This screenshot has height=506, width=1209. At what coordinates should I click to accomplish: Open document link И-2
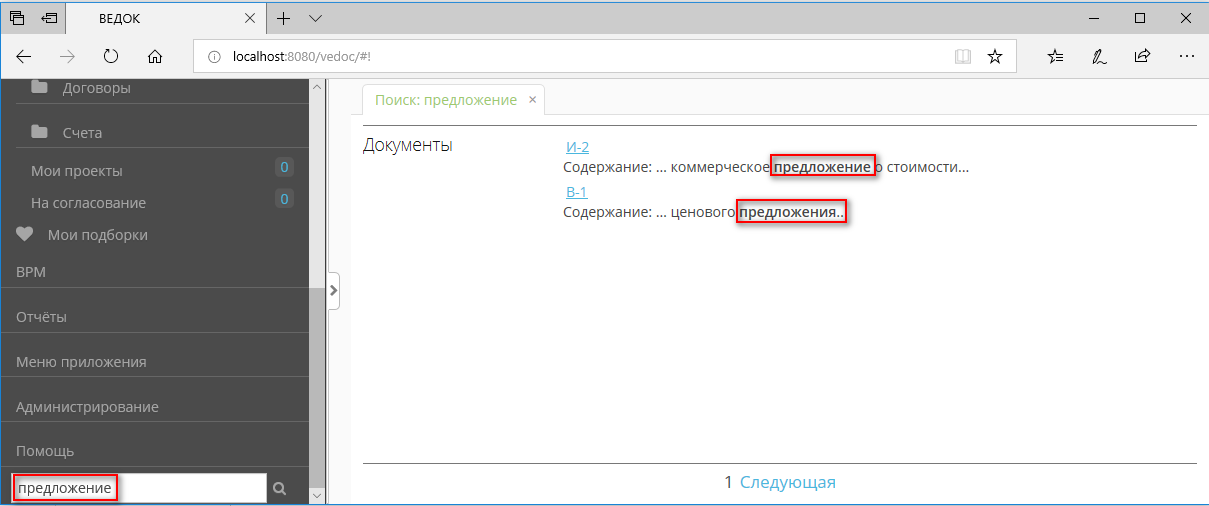point(577,147)
